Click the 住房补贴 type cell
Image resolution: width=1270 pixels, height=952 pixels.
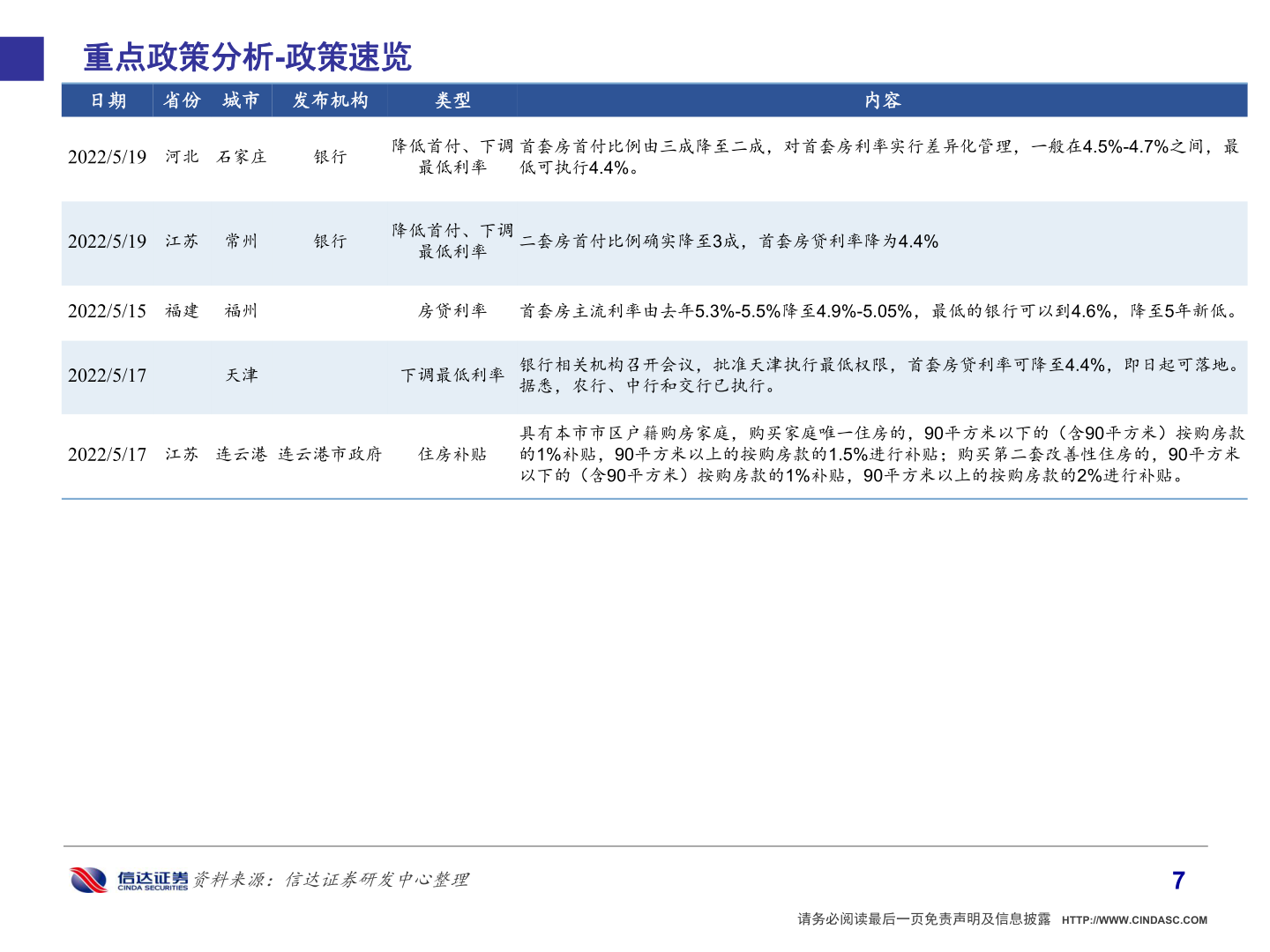[452, 455]
